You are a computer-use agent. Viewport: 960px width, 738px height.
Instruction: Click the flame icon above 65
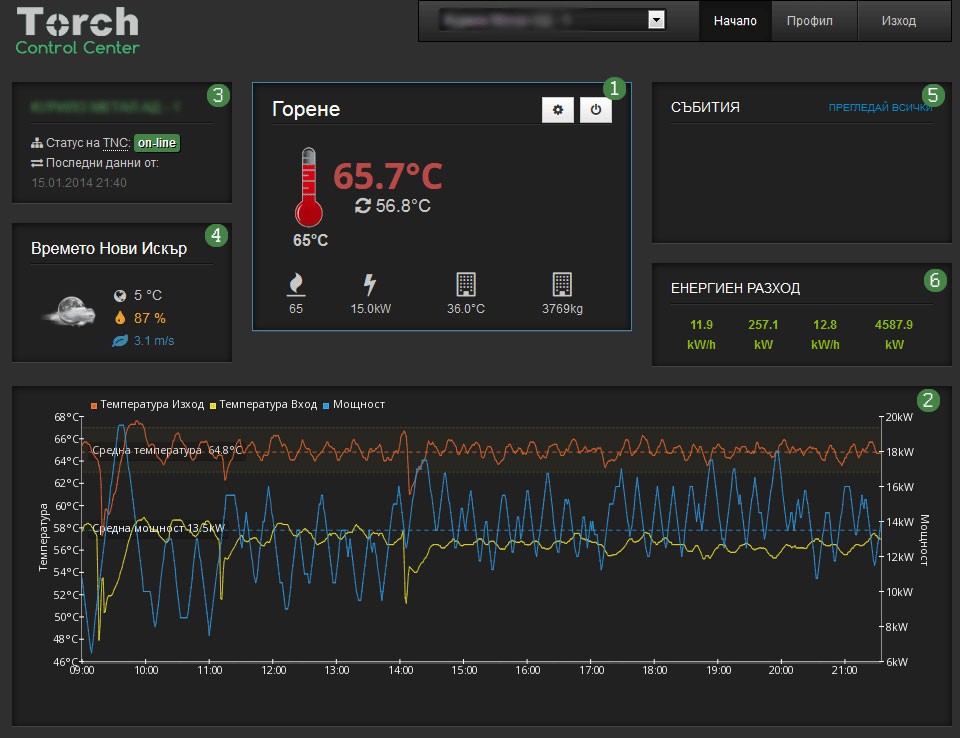295,285
